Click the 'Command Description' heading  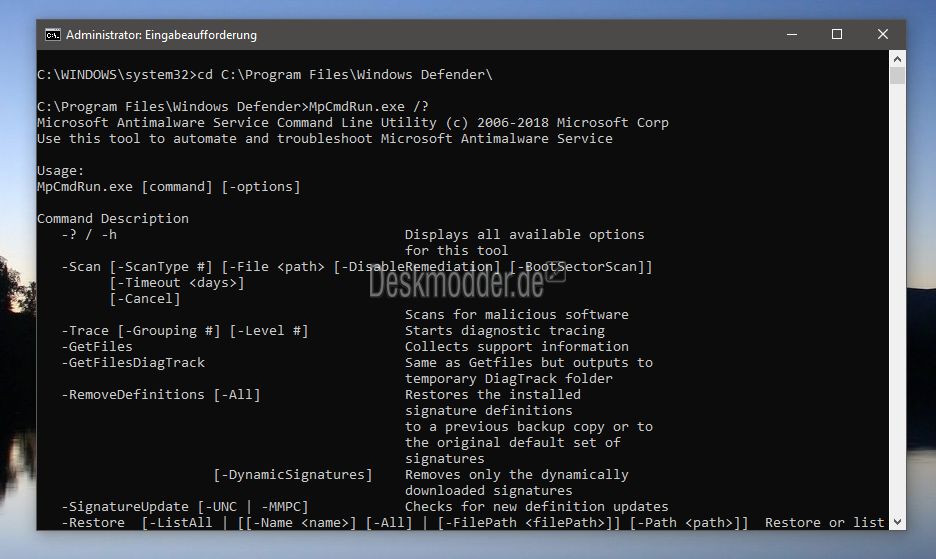click(x=113, y=219)
